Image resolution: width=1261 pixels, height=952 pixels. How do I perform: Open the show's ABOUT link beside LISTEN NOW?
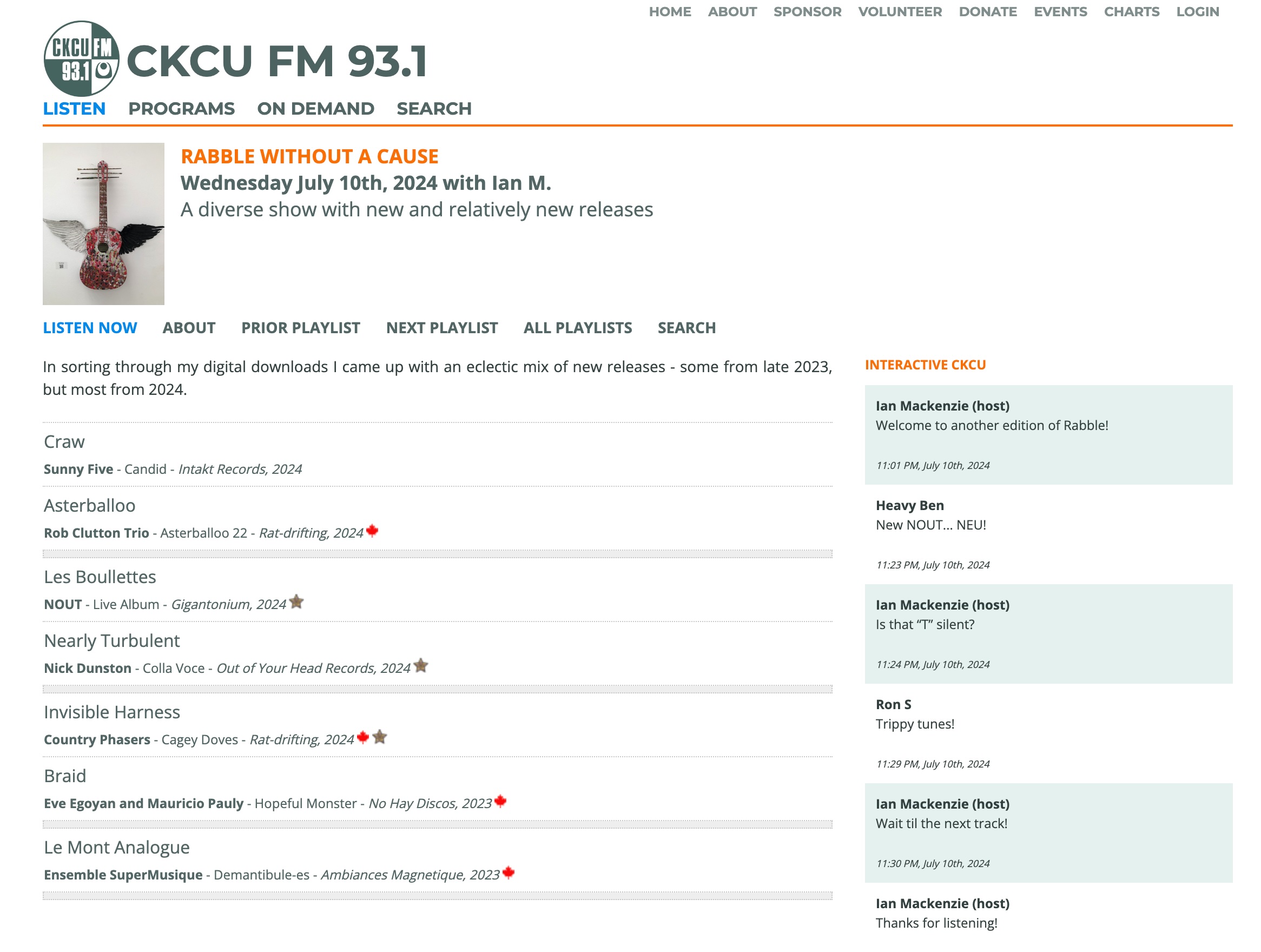(189, 328)
